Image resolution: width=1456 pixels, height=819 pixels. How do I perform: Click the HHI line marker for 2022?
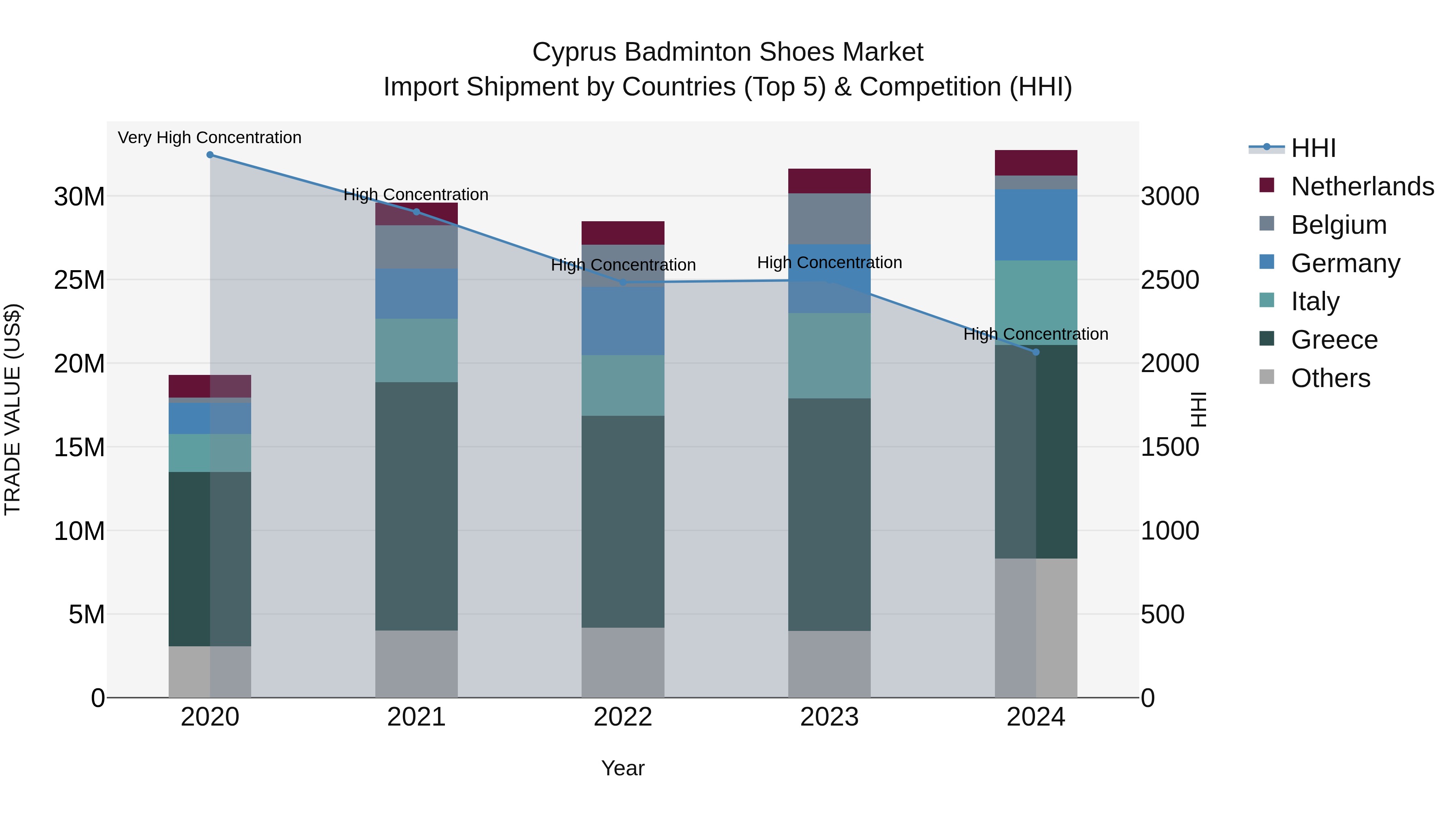(623, 282)
